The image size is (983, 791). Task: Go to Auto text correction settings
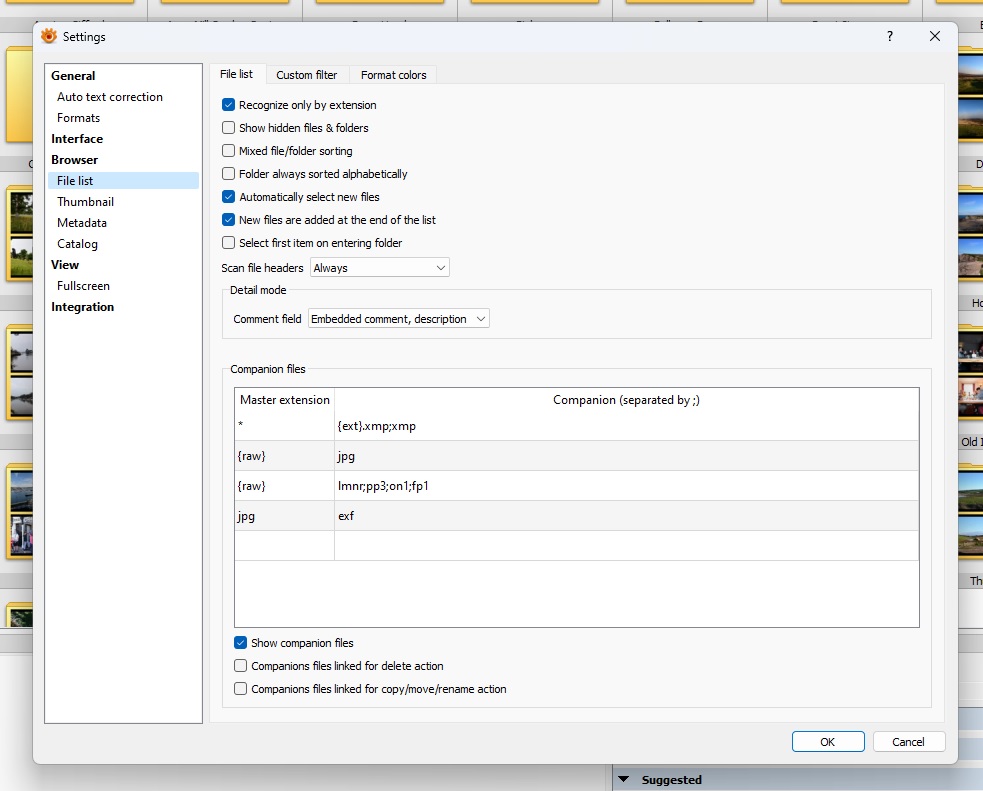[110, 97]
